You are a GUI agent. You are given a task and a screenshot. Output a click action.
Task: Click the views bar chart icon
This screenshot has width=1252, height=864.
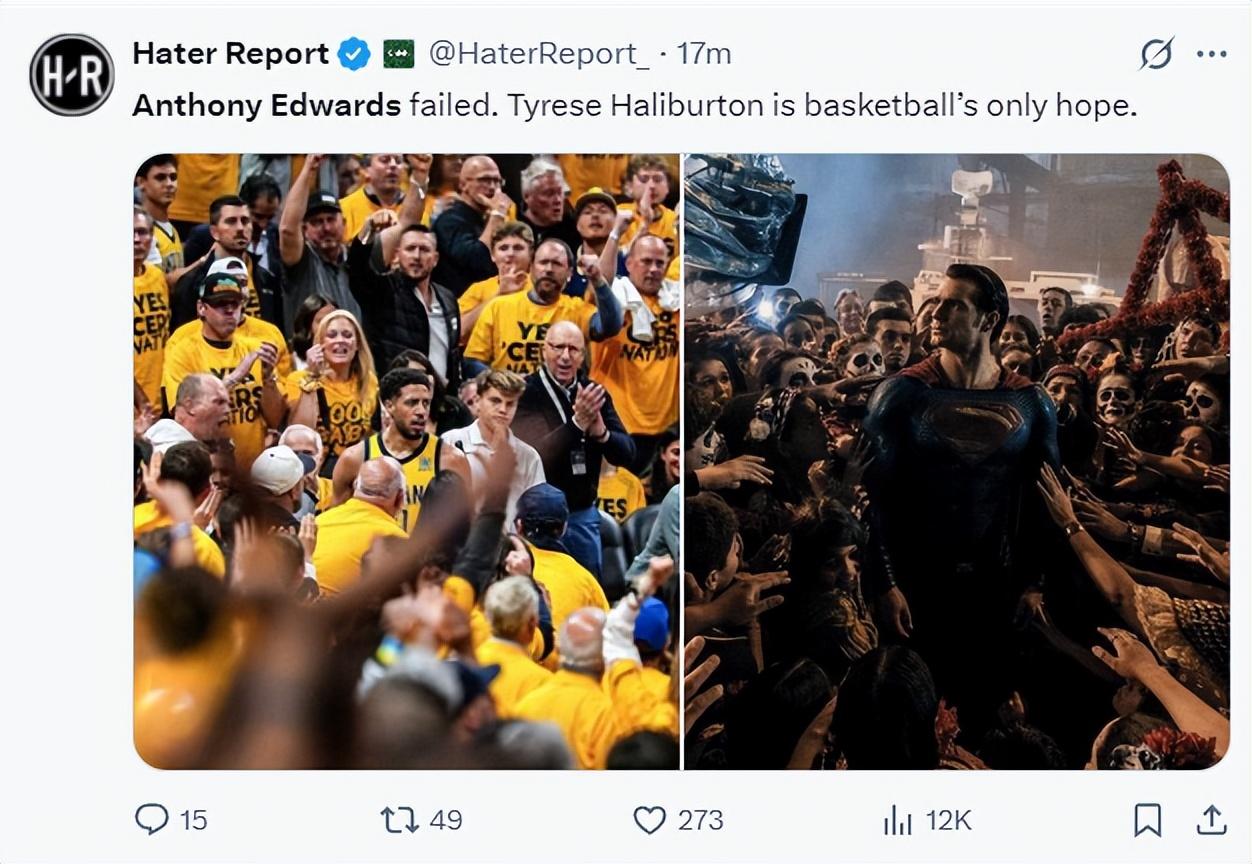[897, 821]
